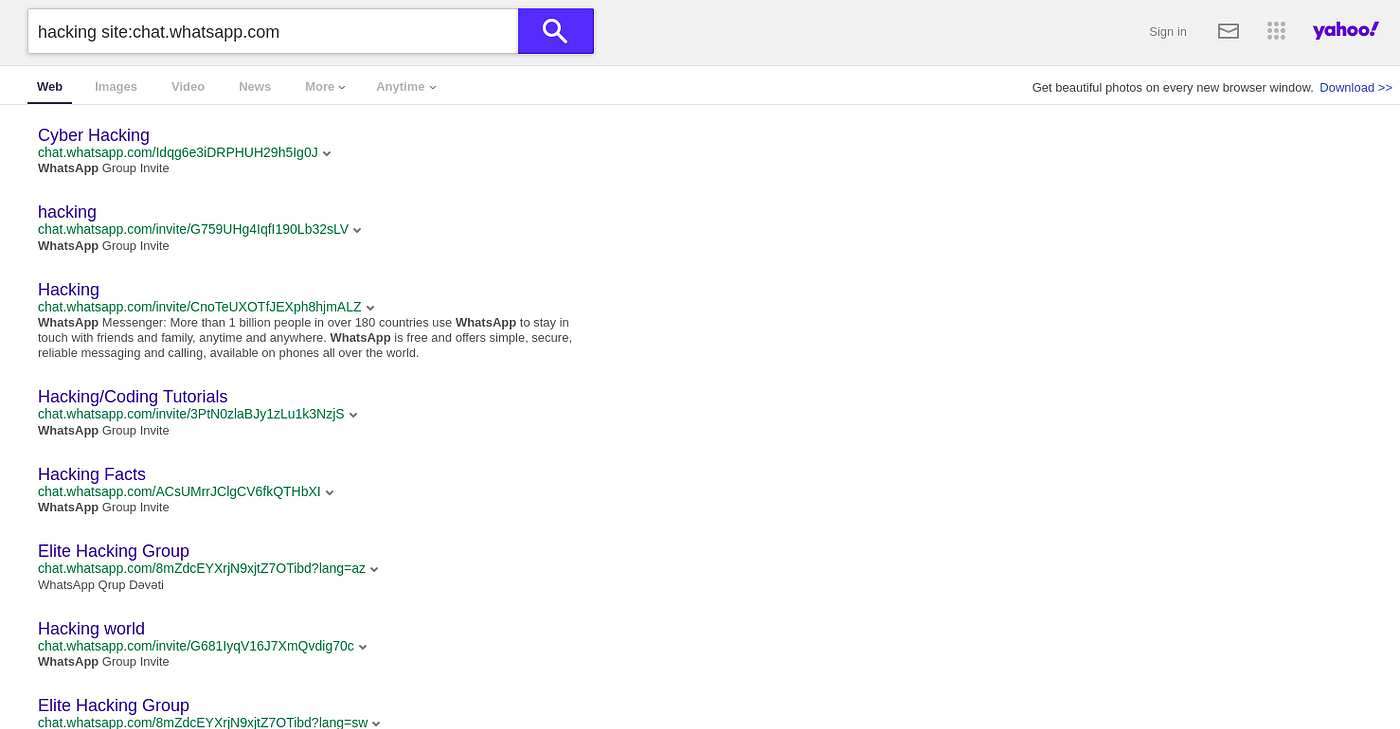Click the Sign in link
Image resolution: width=1400 pixels, height=729 pixels.
pos(1167,32)
